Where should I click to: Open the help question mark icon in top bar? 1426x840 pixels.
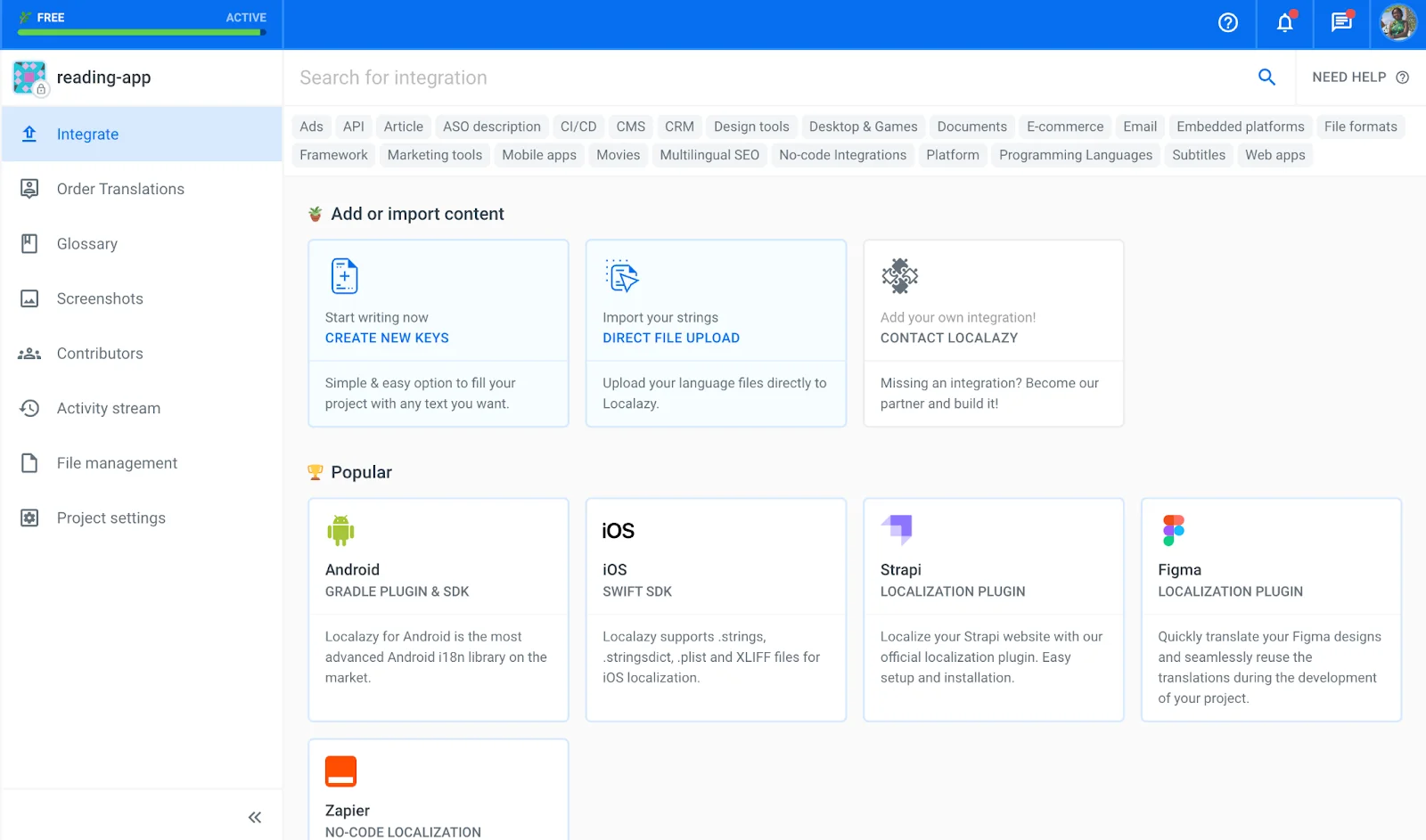tap(1227, 23)
